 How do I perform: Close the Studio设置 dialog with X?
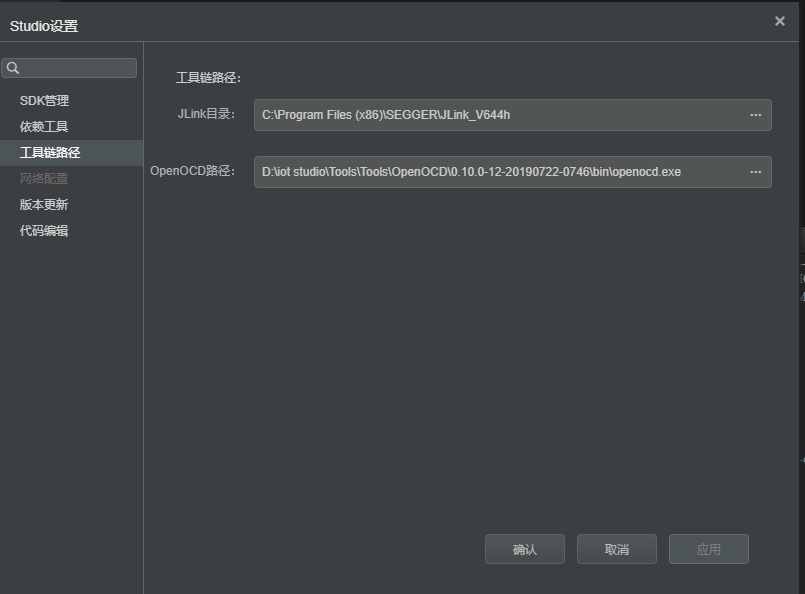click(x=780, y=21)
